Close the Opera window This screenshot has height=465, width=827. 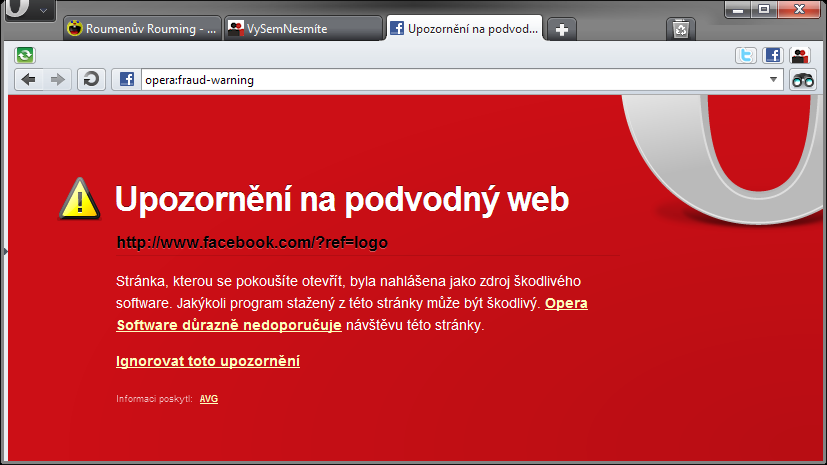[799, 9]
